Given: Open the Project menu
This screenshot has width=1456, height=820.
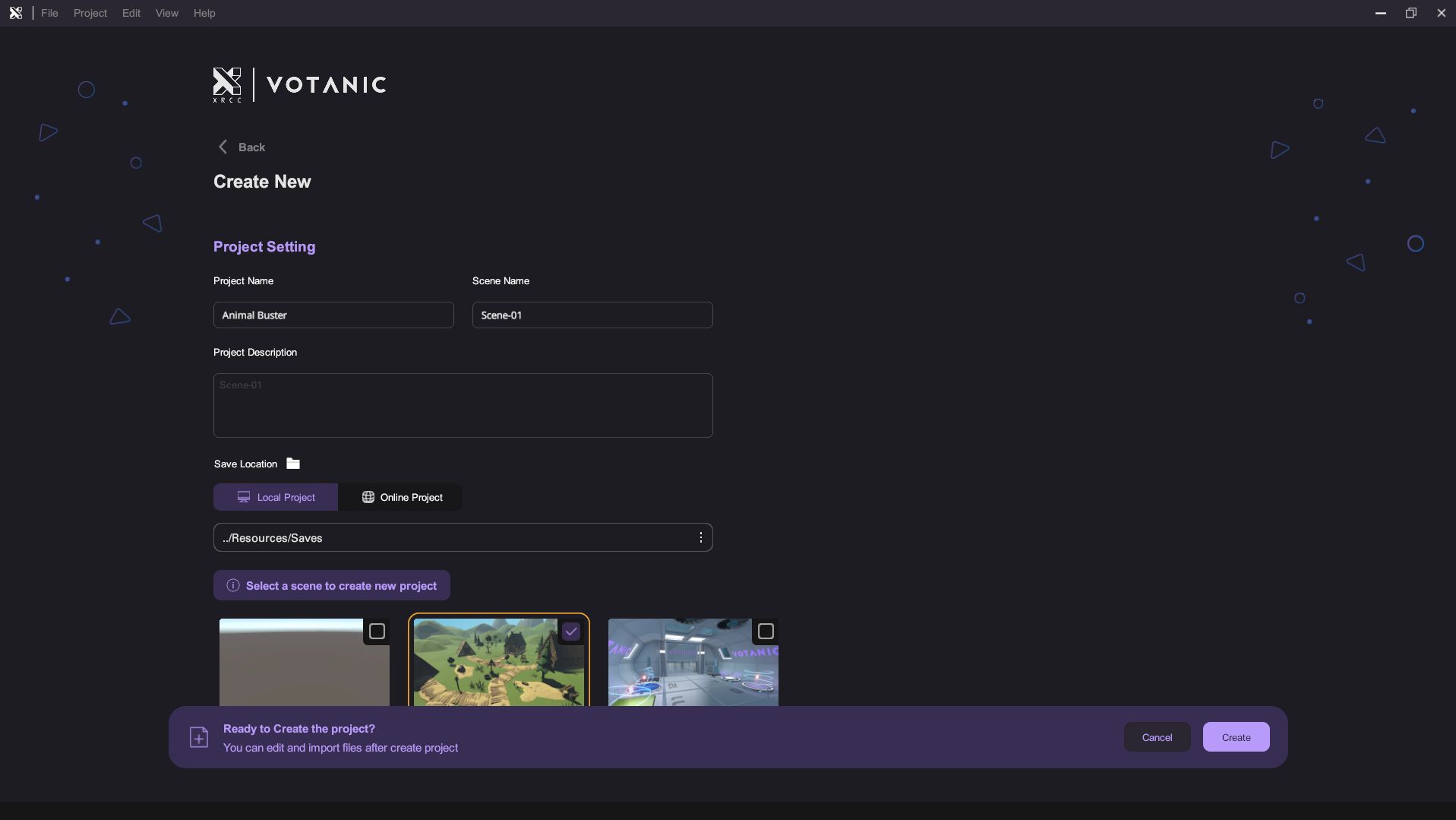Looking at the screenshot, I should click(x=90, y=13).
